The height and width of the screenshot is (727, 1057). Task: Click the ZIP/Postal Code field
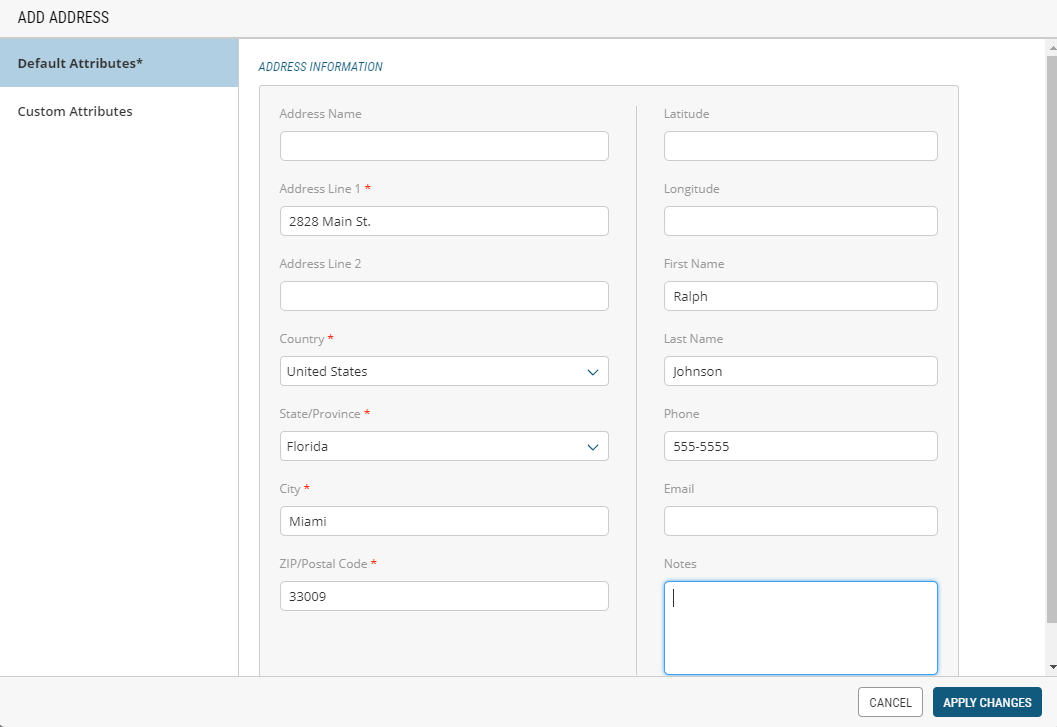[443, 596]
